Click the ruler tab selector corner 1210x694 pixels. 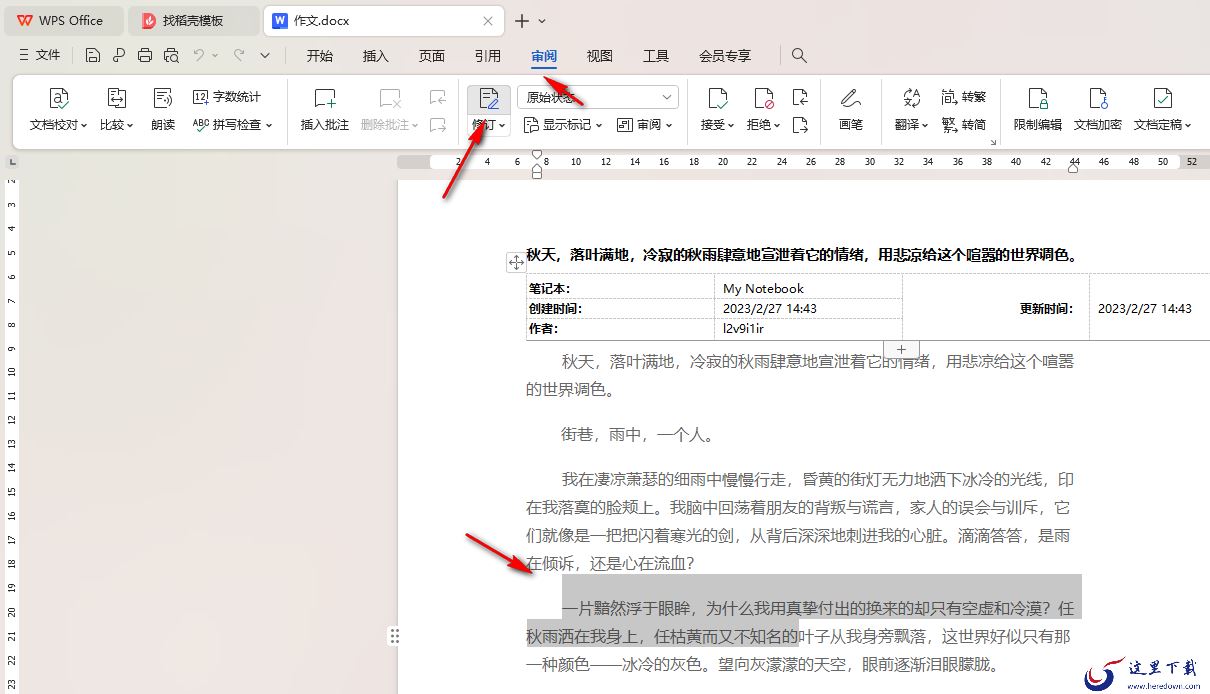tap(12, 162)
